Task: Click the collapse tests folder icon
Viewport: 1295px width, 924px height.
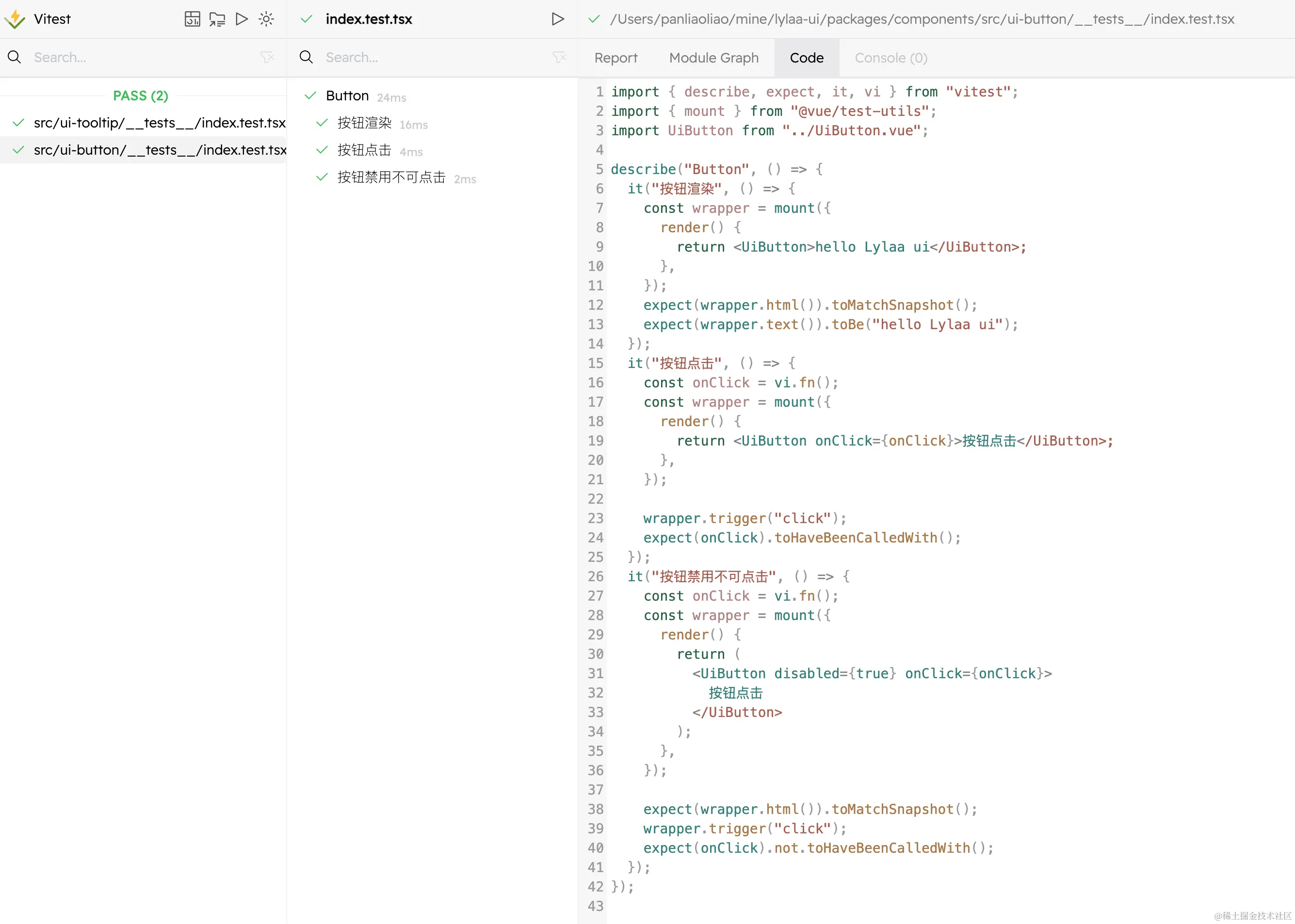Action: click(x=217, y=19)
